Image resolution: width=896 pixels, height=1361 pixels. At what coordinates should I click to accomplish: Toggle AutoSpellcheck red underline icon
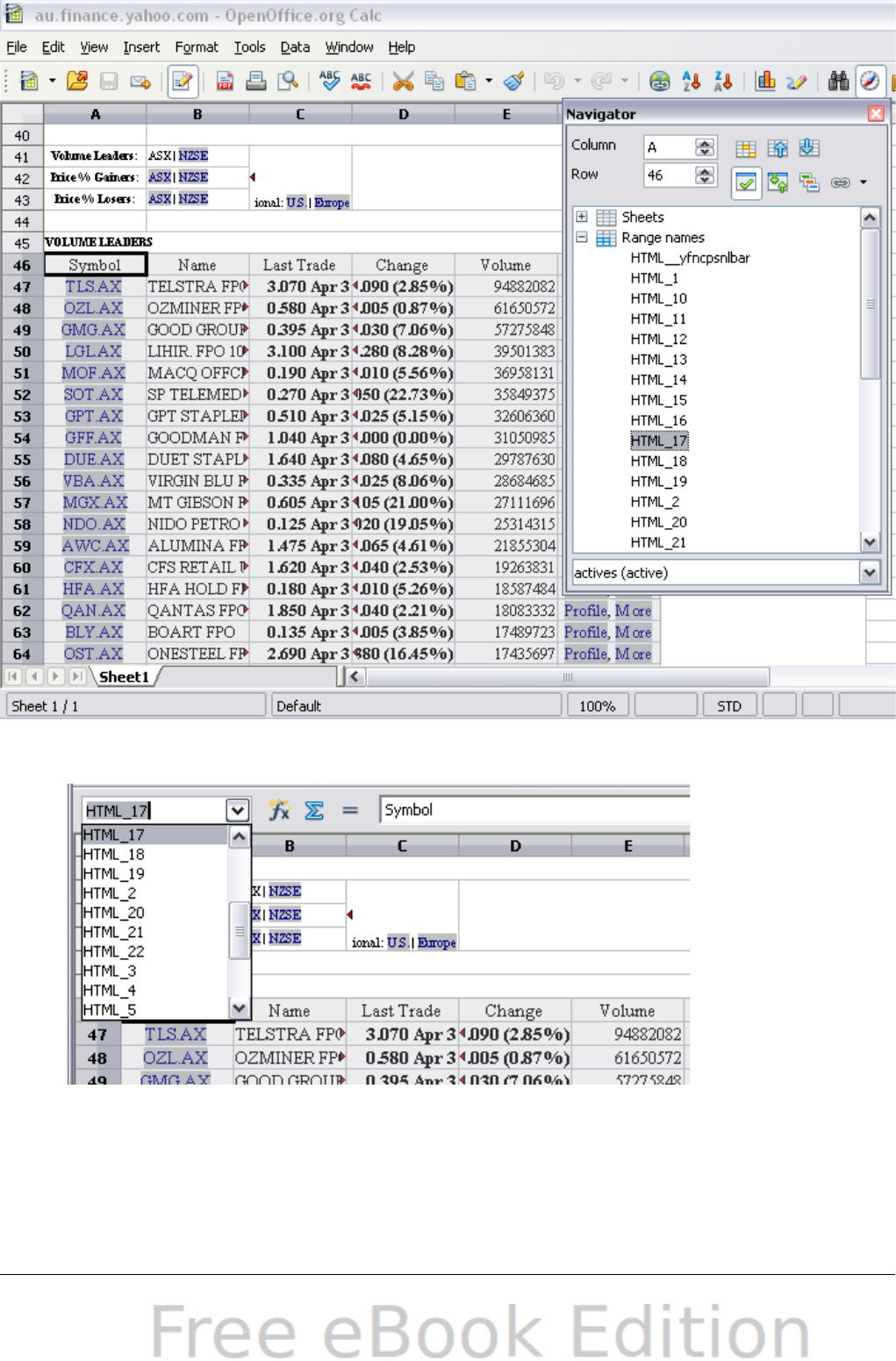click(x=361, y=81)
